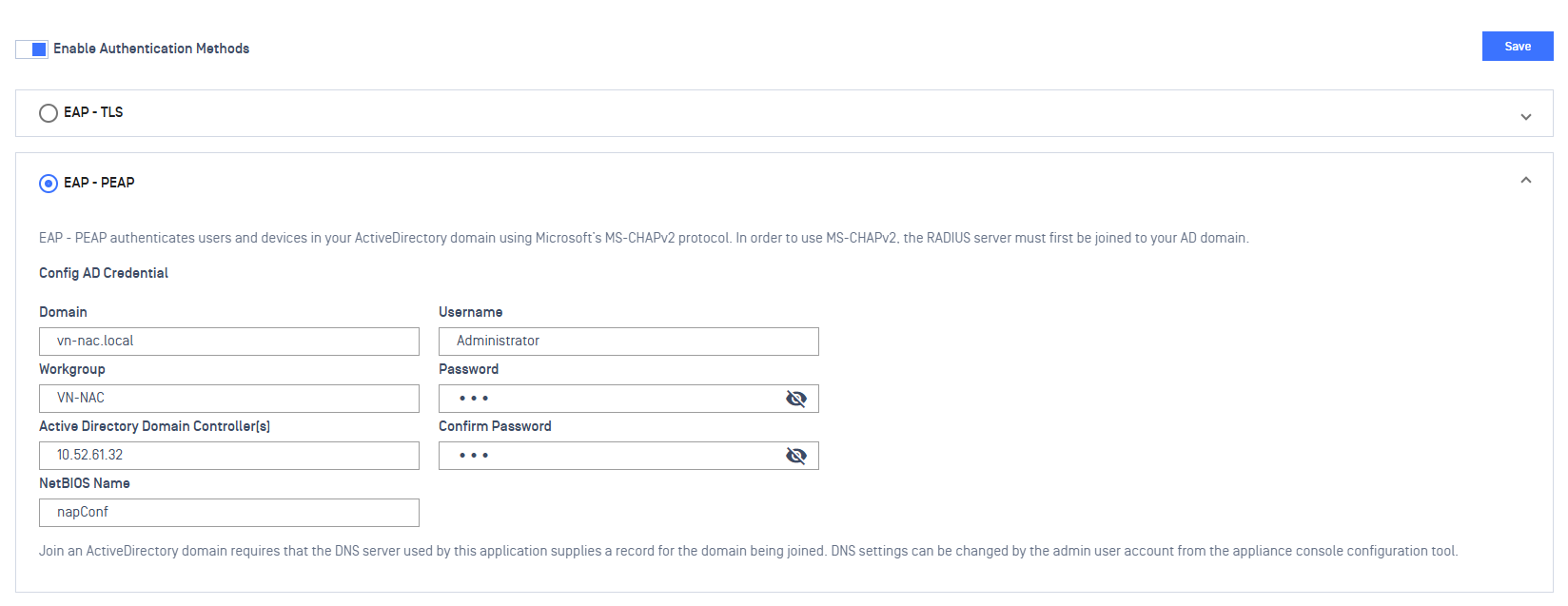1568x606 pixels.
Task: Click the Username input field
Action: click(628, 342)
